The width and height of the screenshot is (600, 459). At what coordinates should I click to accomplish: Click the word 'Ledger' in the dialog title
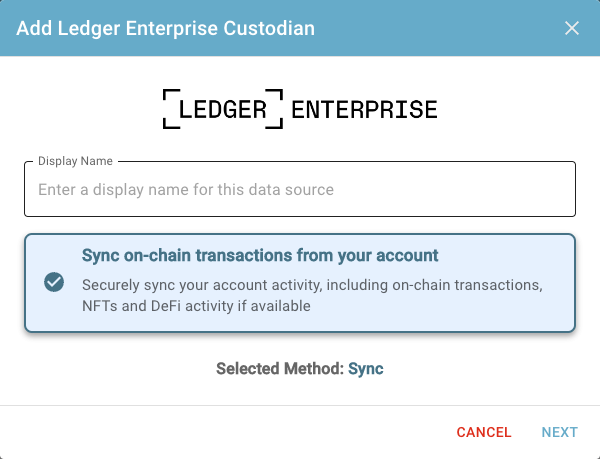pyautogui.click(x=89, y=29)
